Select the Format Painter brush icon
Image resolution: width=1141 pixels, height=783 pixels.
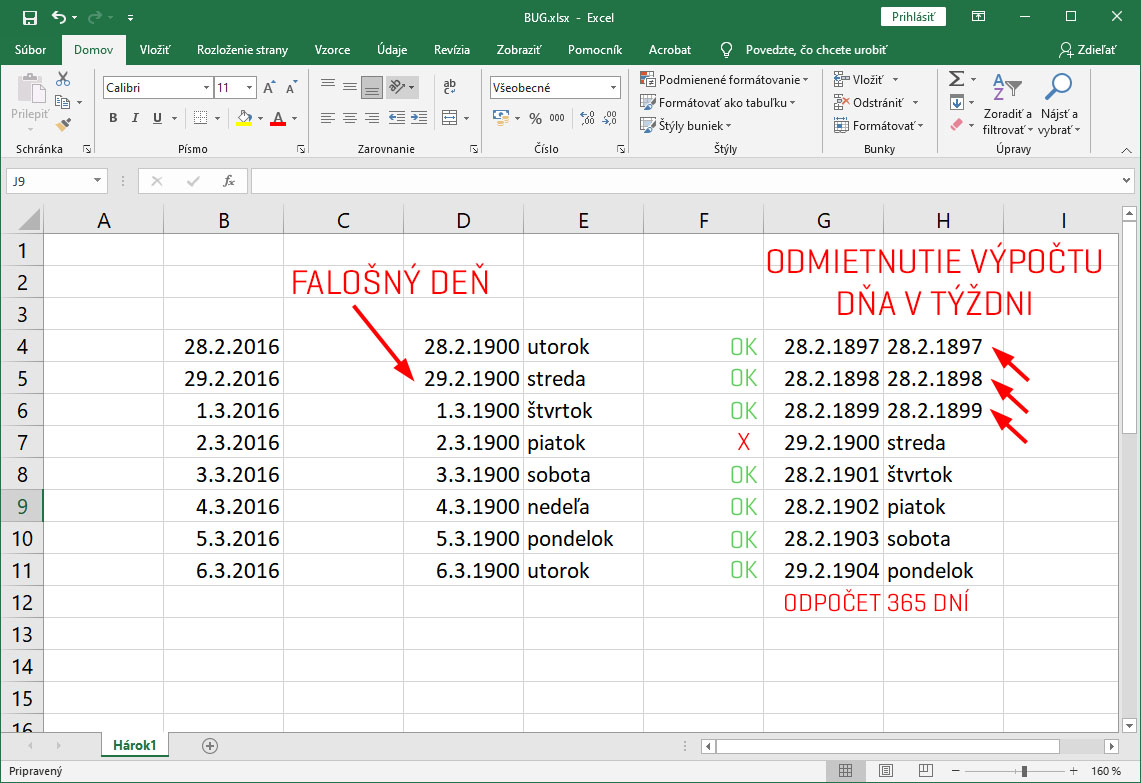point(63,125)
